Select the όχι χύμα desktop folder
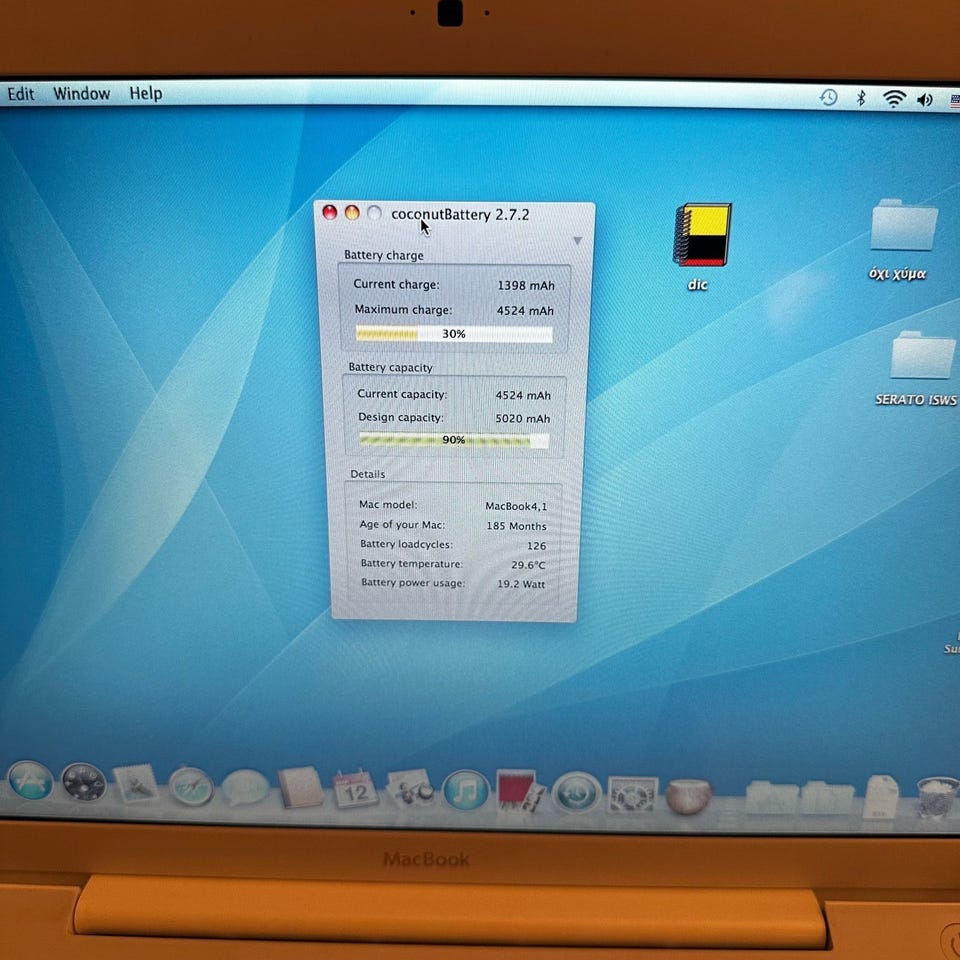Screen dimensions: 960x960 [904, 224]
